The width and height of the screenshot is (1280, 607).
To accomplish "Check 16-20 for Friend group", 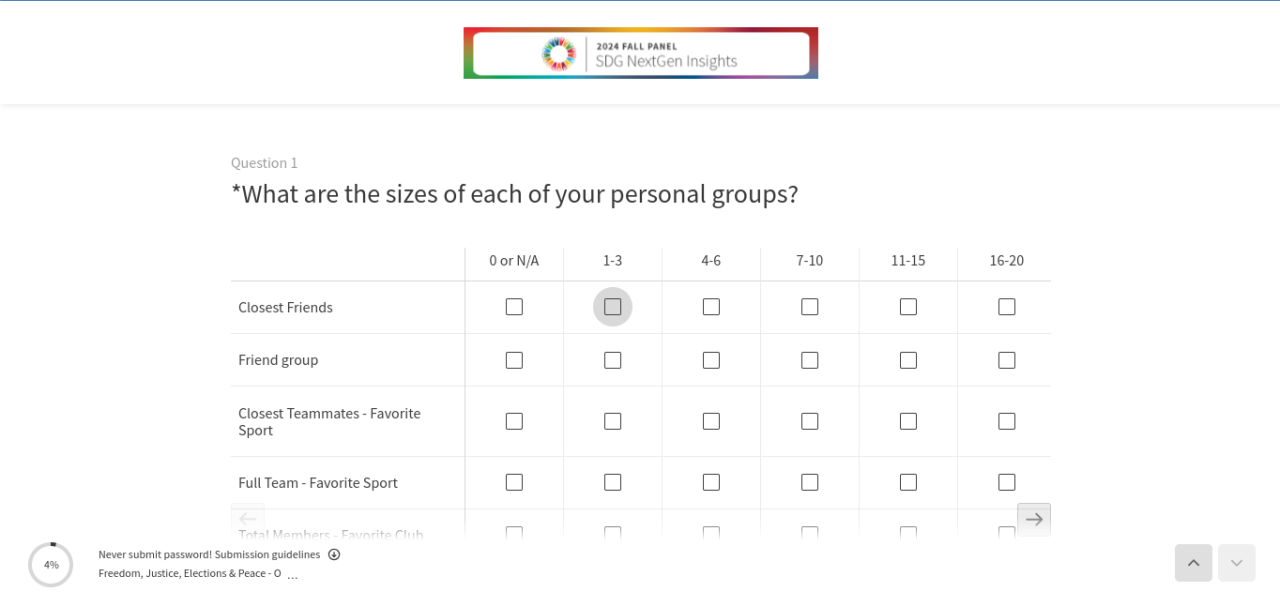I will click(1007, 360).
